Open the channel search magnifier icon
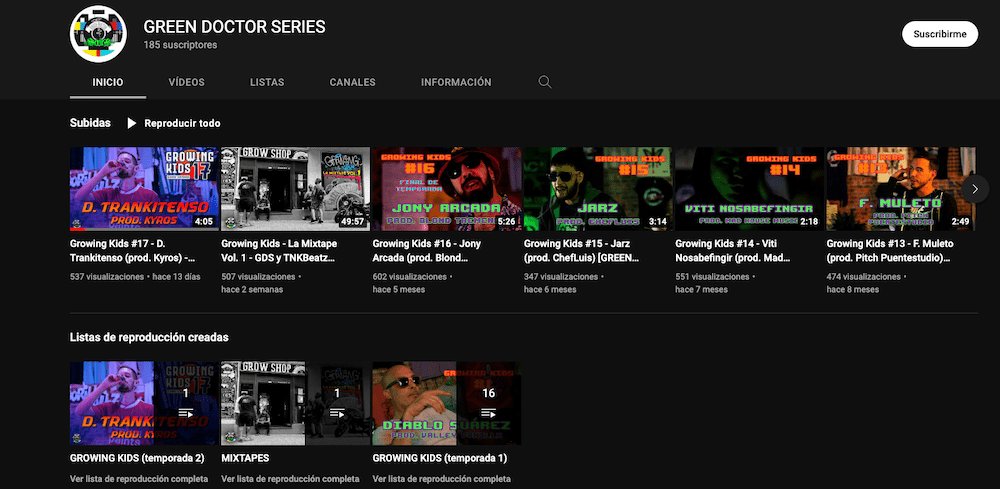This screenshot has width=1000, height=489. tap(545, 82)
